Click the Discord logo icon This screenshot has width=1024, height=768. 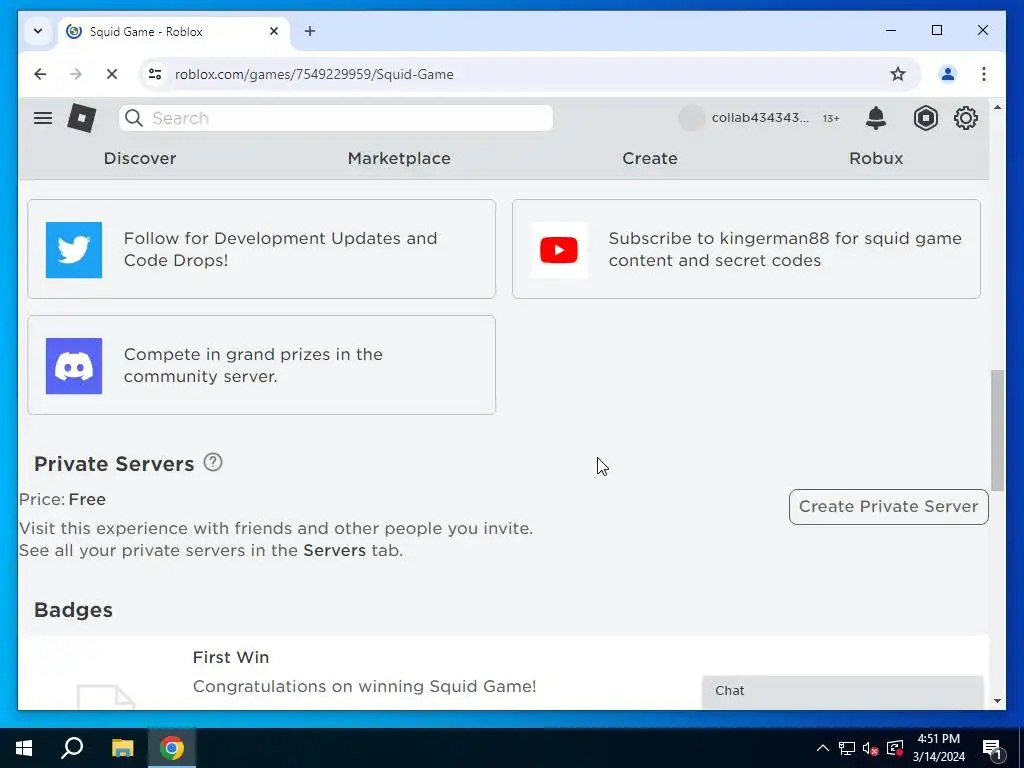(x=74, y=366)
